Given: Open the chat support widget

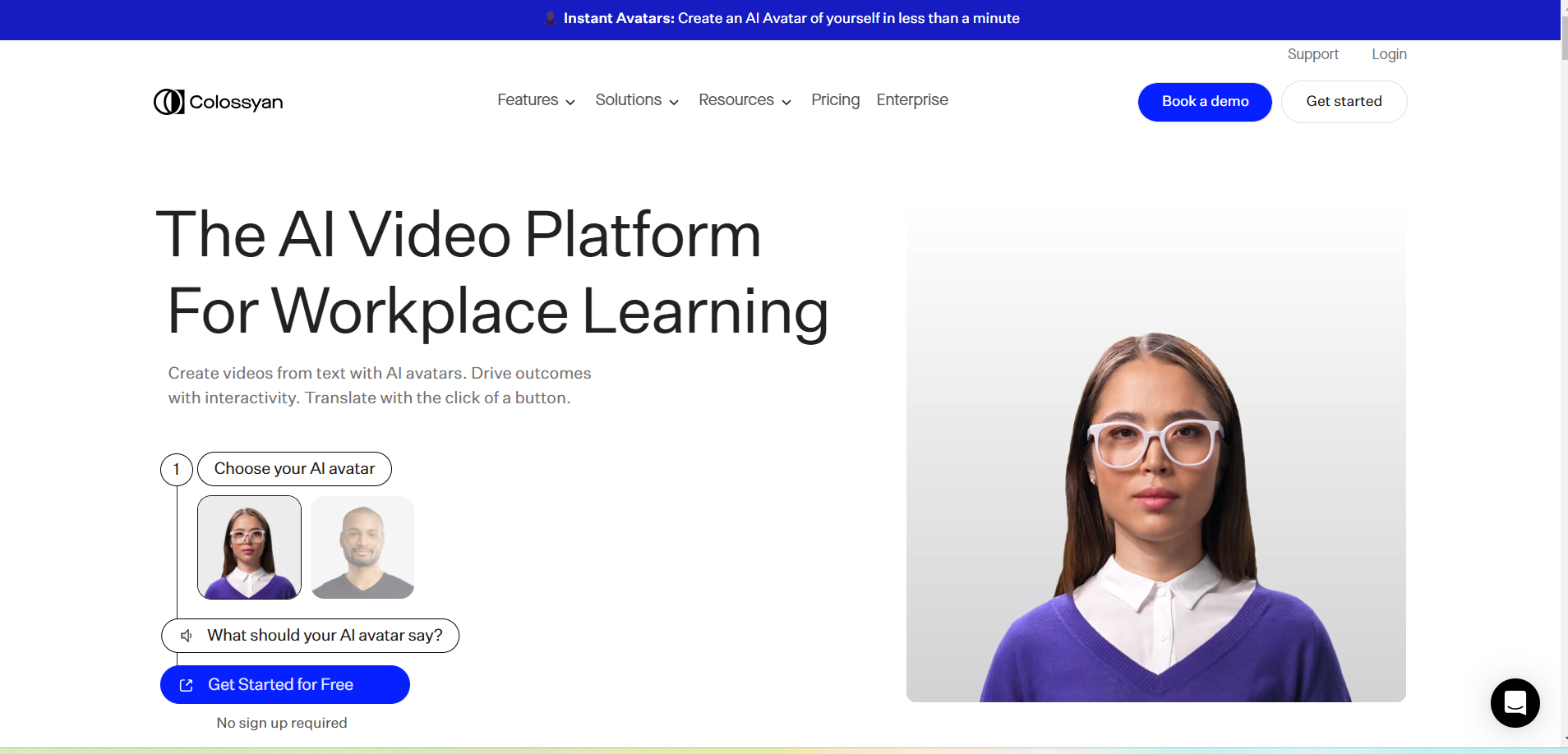Looking at the screenshot, I should click(x=1515, y=703).
